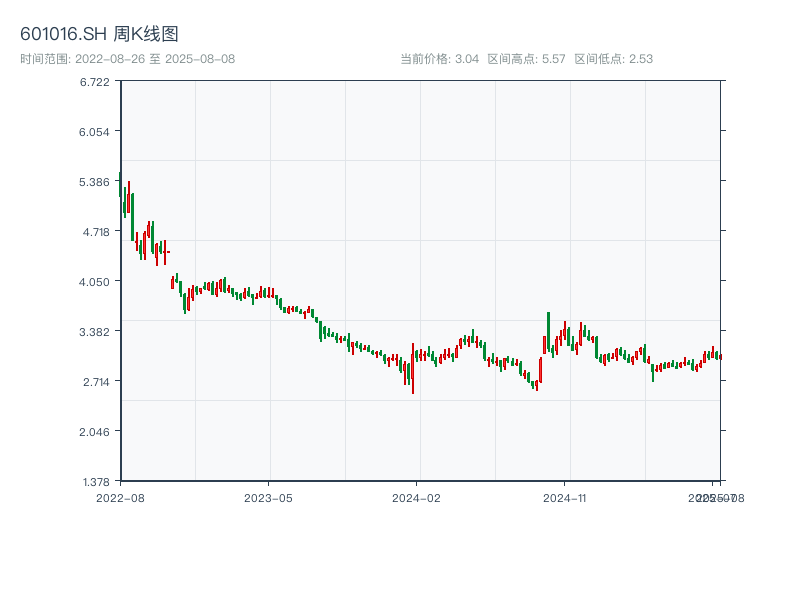Click the 6.722 price axis label
Screen dimensions: 800x600
96,81
